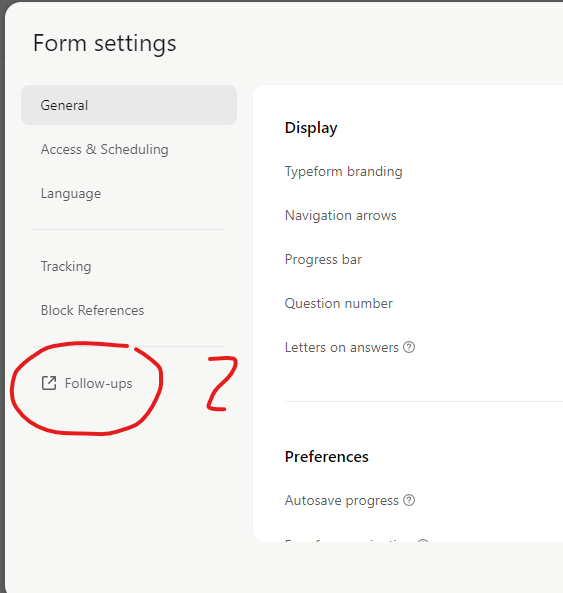Click the Form settings title
The height and width of the screenshot is (593, 563).
pyautogui.click(x=105, y=43)
